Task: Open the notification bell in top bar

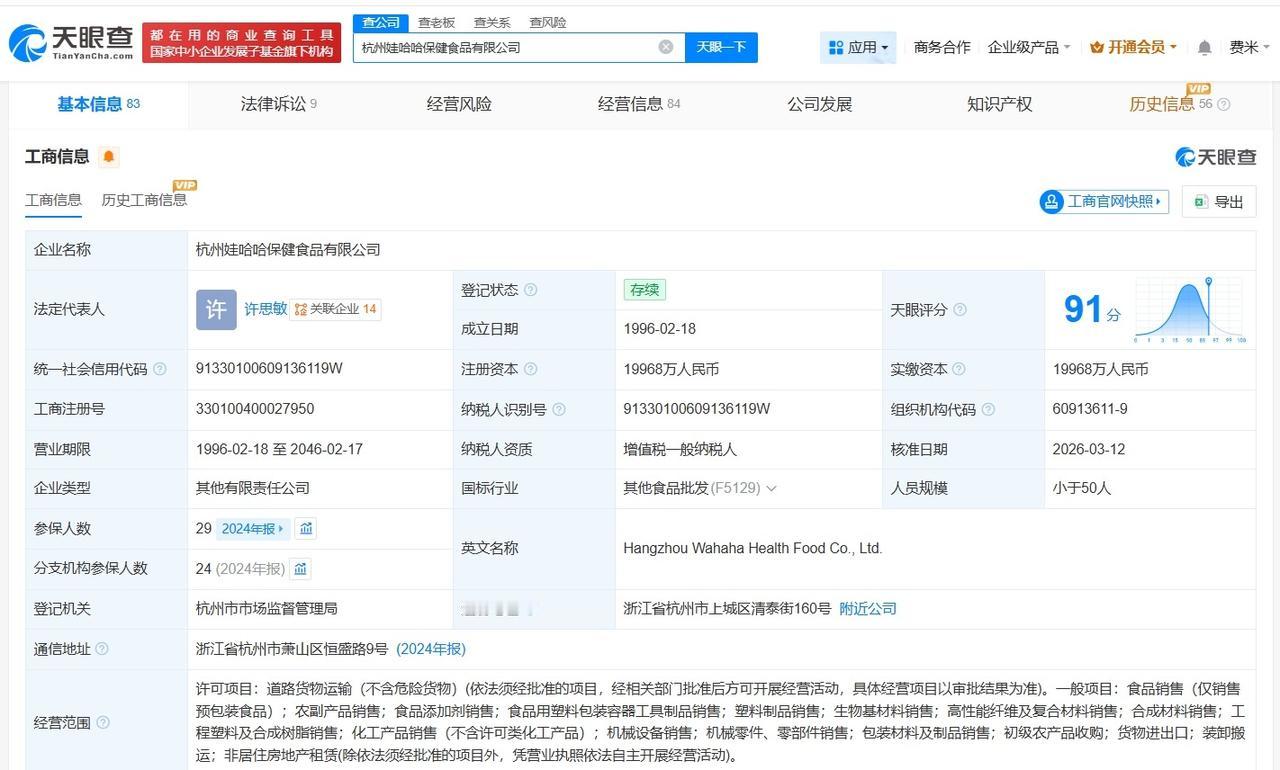Action: click(x=1203, y=46)
